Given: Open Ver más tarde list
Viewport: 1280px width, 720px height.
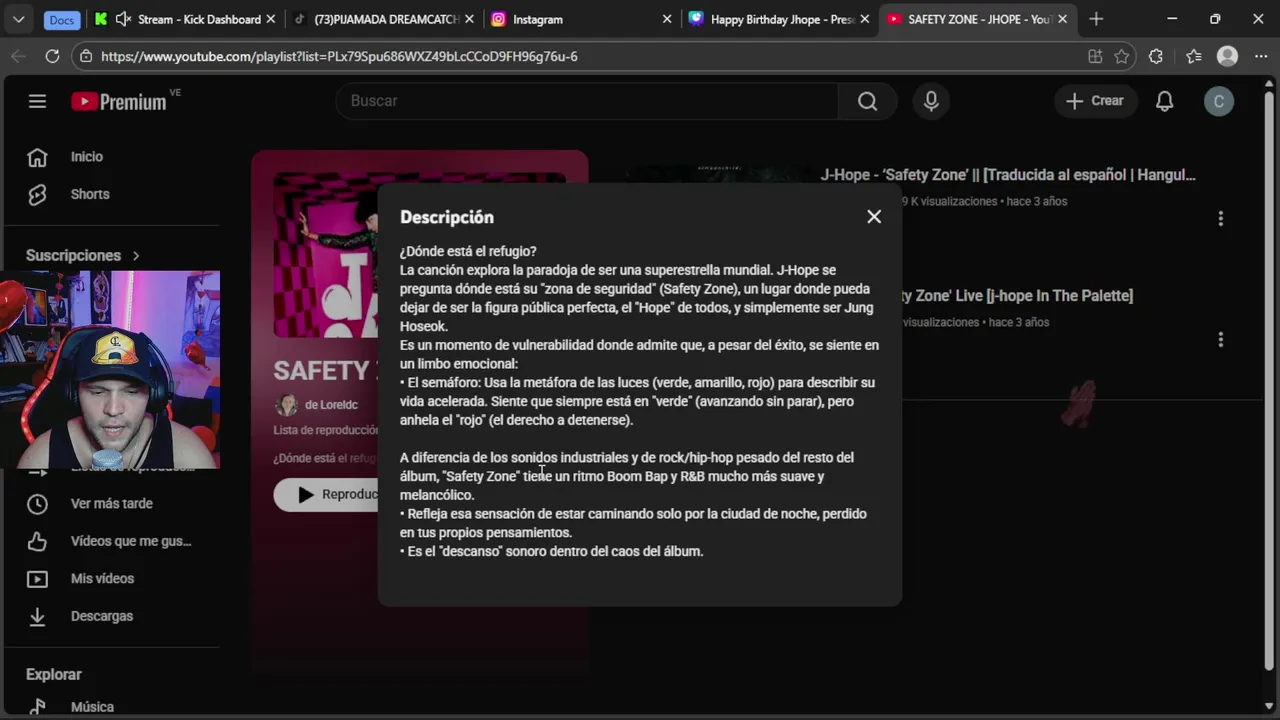Looking at the screenshot, I should [112, 503].
